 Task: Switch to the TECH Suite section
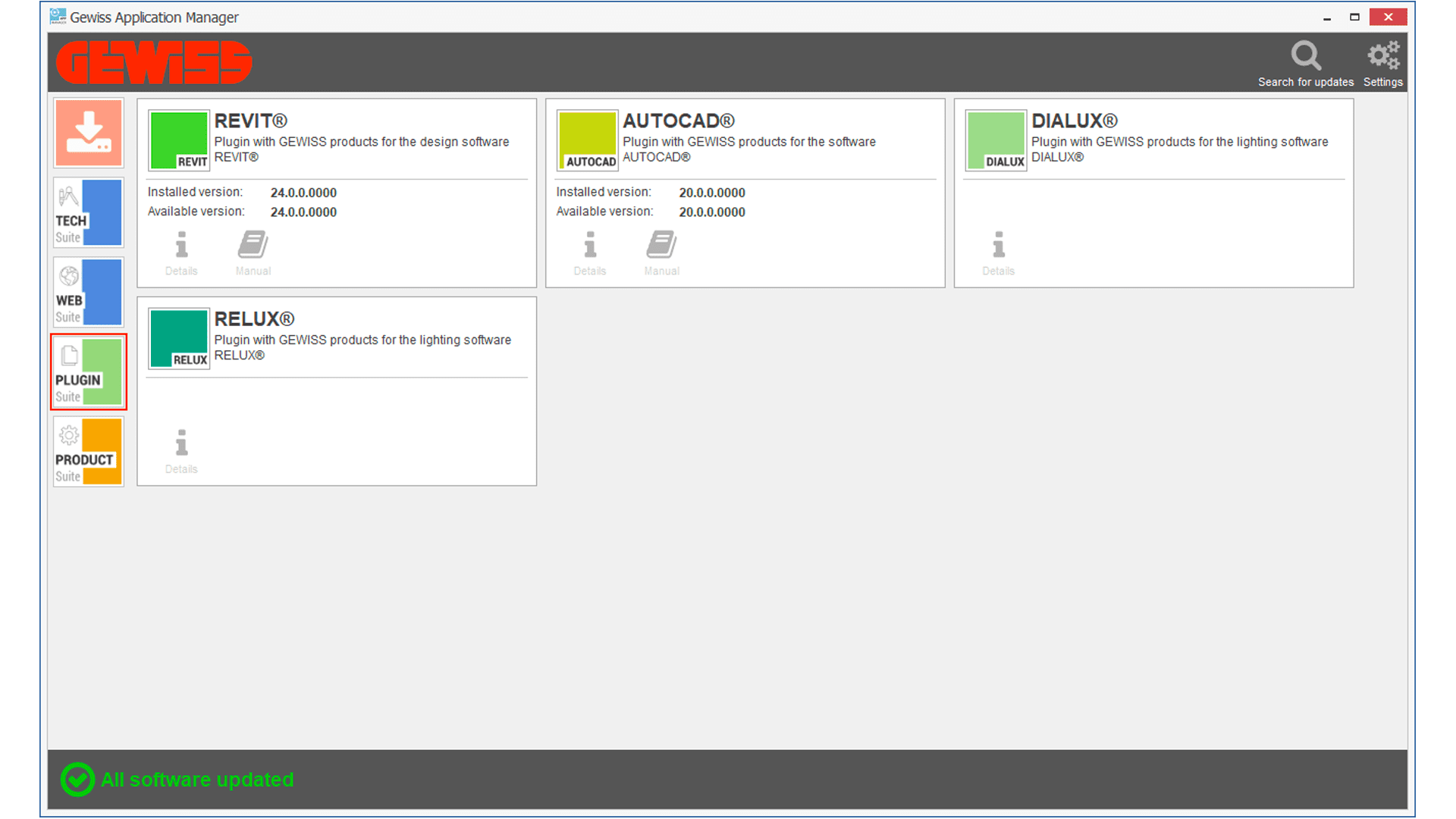pyautogui.click(x=89, y=212)
